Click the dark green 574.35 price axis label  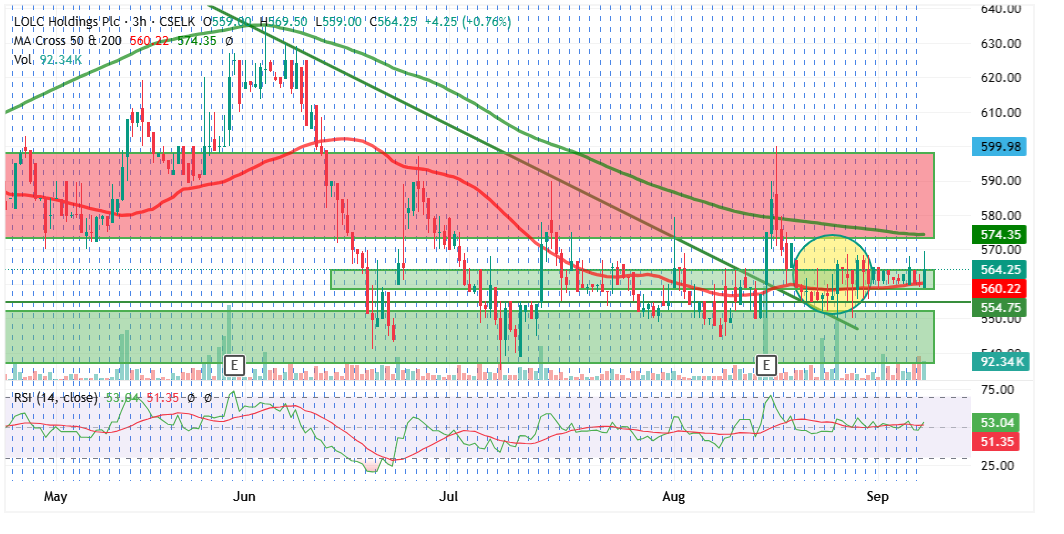tap(1000, 235)
